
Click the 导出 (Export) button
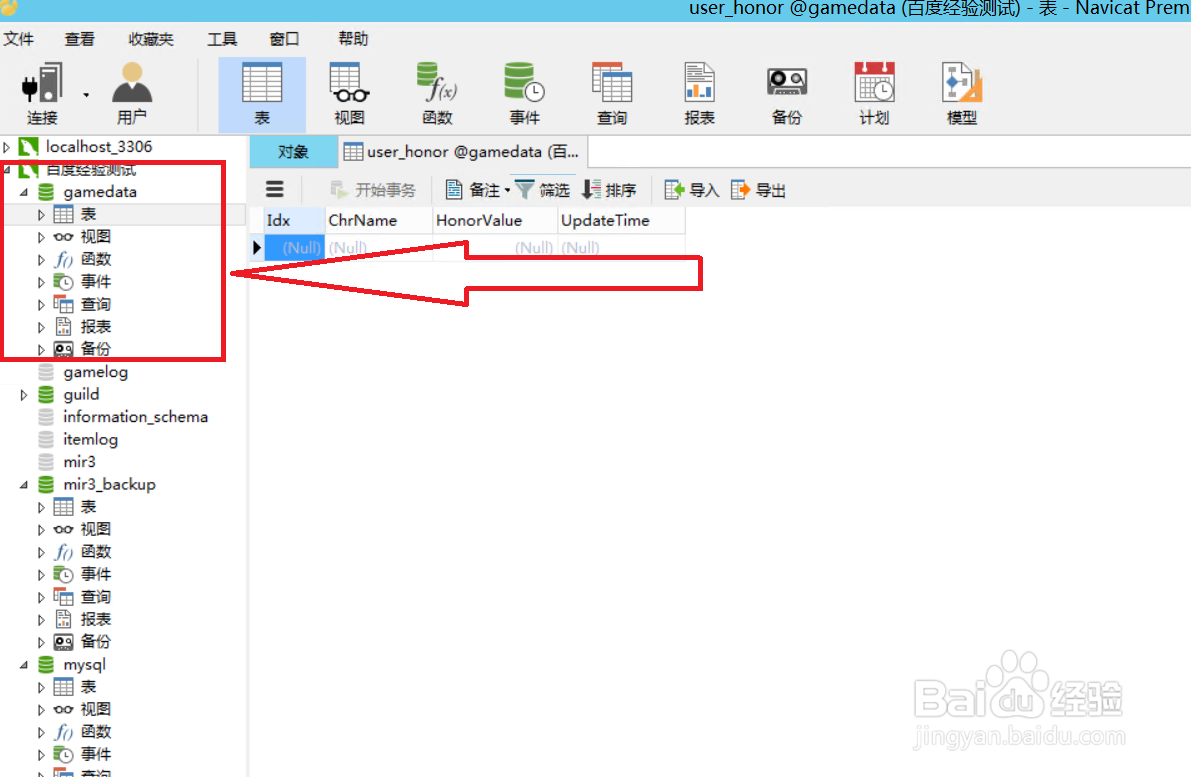click(757, 189)
